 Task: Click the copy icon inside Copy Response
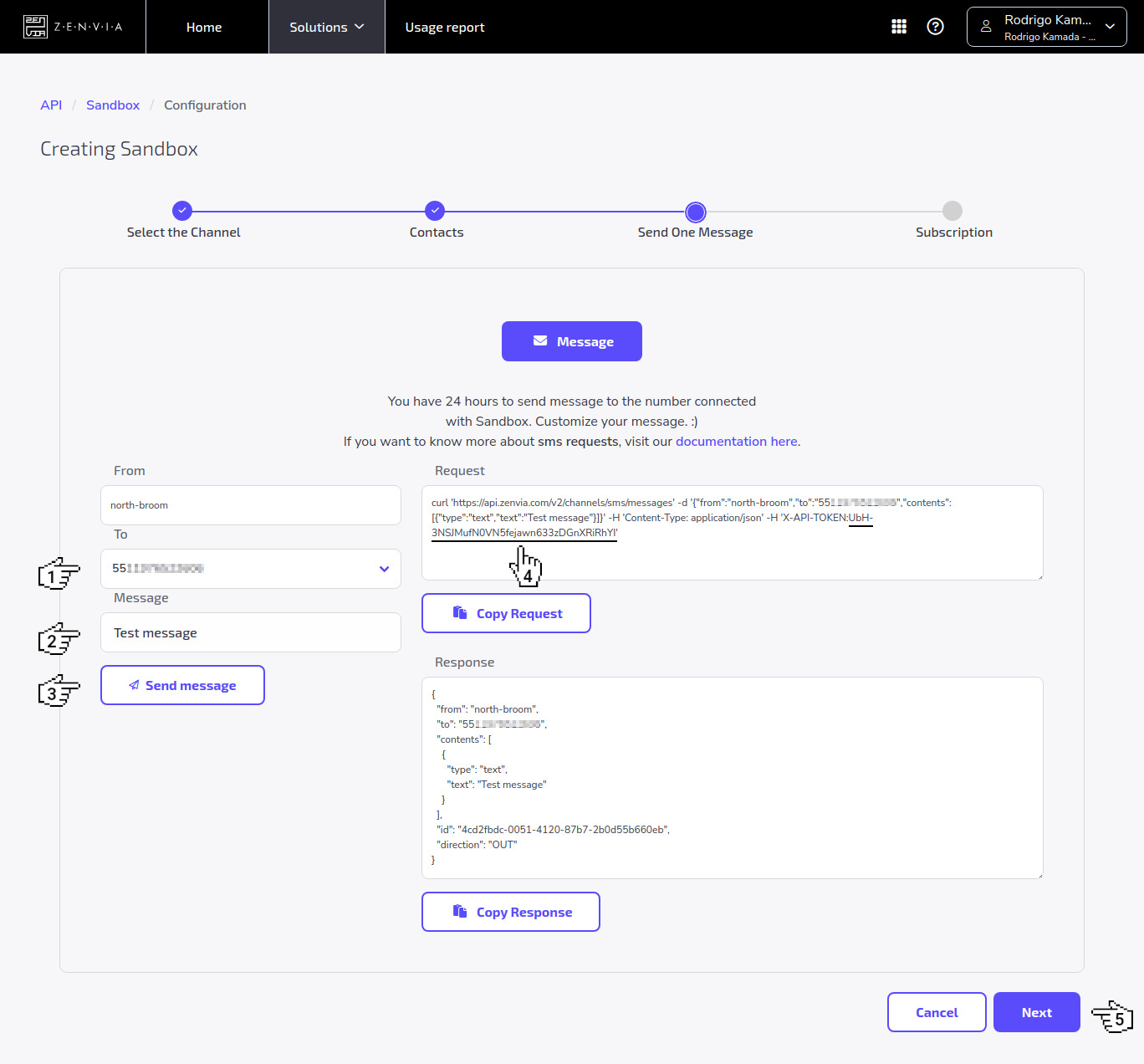click(x=460, y=911)
